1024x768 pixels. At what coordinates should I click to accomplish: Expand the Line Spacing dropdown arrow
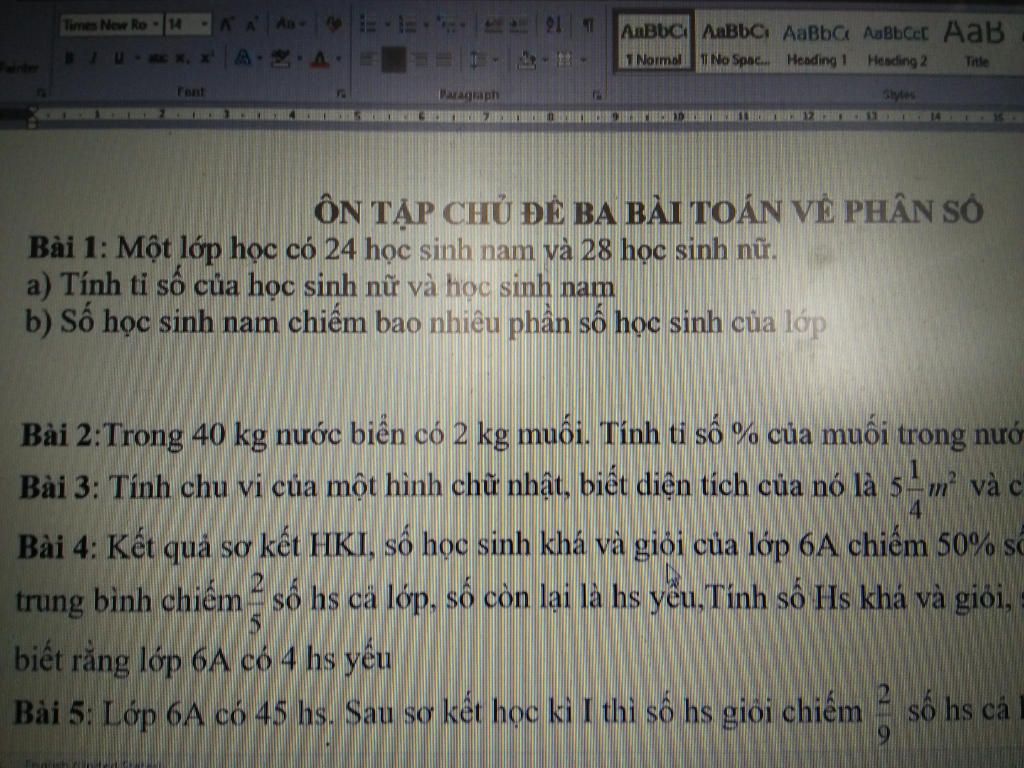tap(496, 60)
